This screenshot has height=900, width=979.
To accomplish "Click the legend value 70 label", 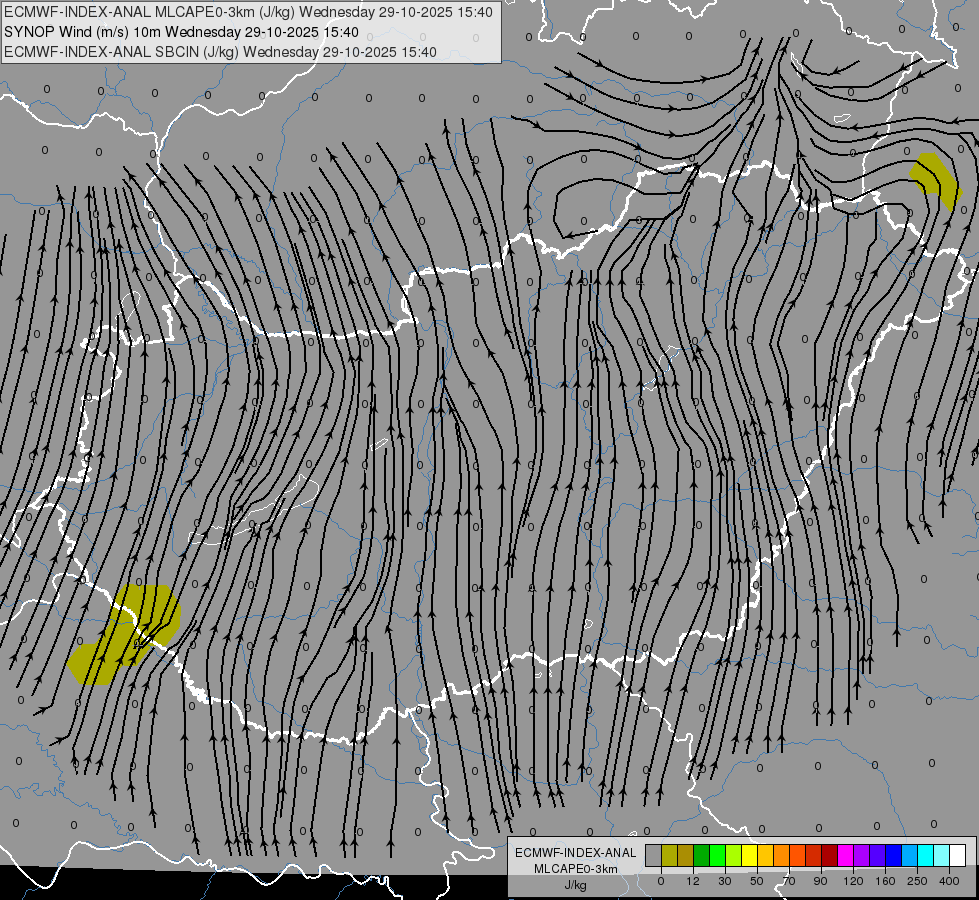I will pyautogui.click(x=789, y=881).
